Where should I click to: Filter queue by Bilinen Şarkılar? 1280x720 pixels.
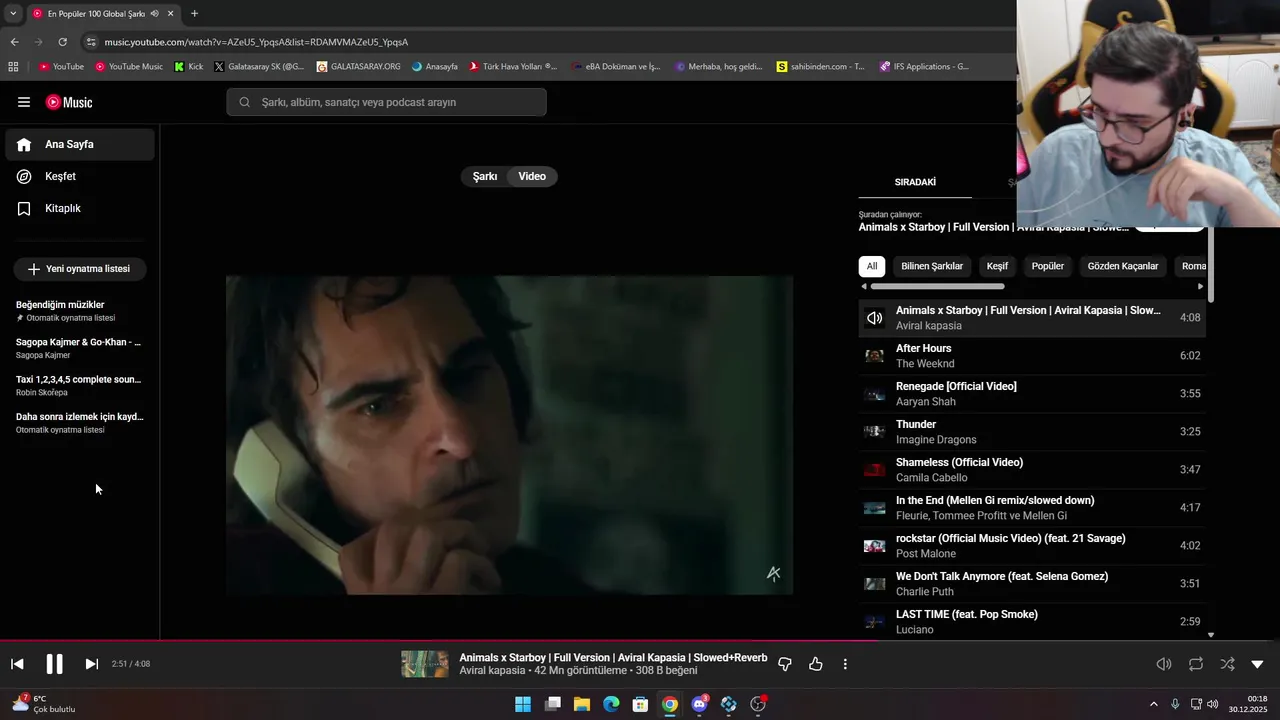932,266
